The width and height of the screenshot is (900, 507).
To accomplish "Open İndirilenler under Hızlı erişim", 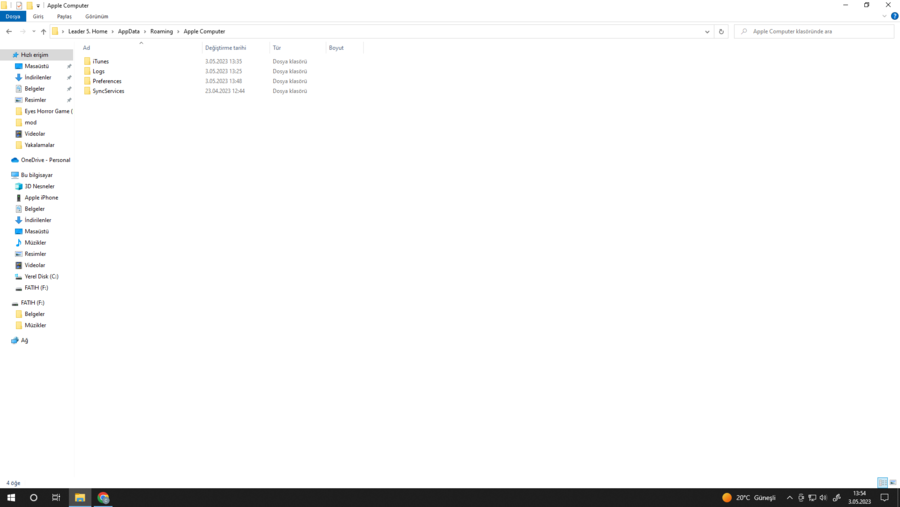I will pyautogui.click(x=38, y=78).
